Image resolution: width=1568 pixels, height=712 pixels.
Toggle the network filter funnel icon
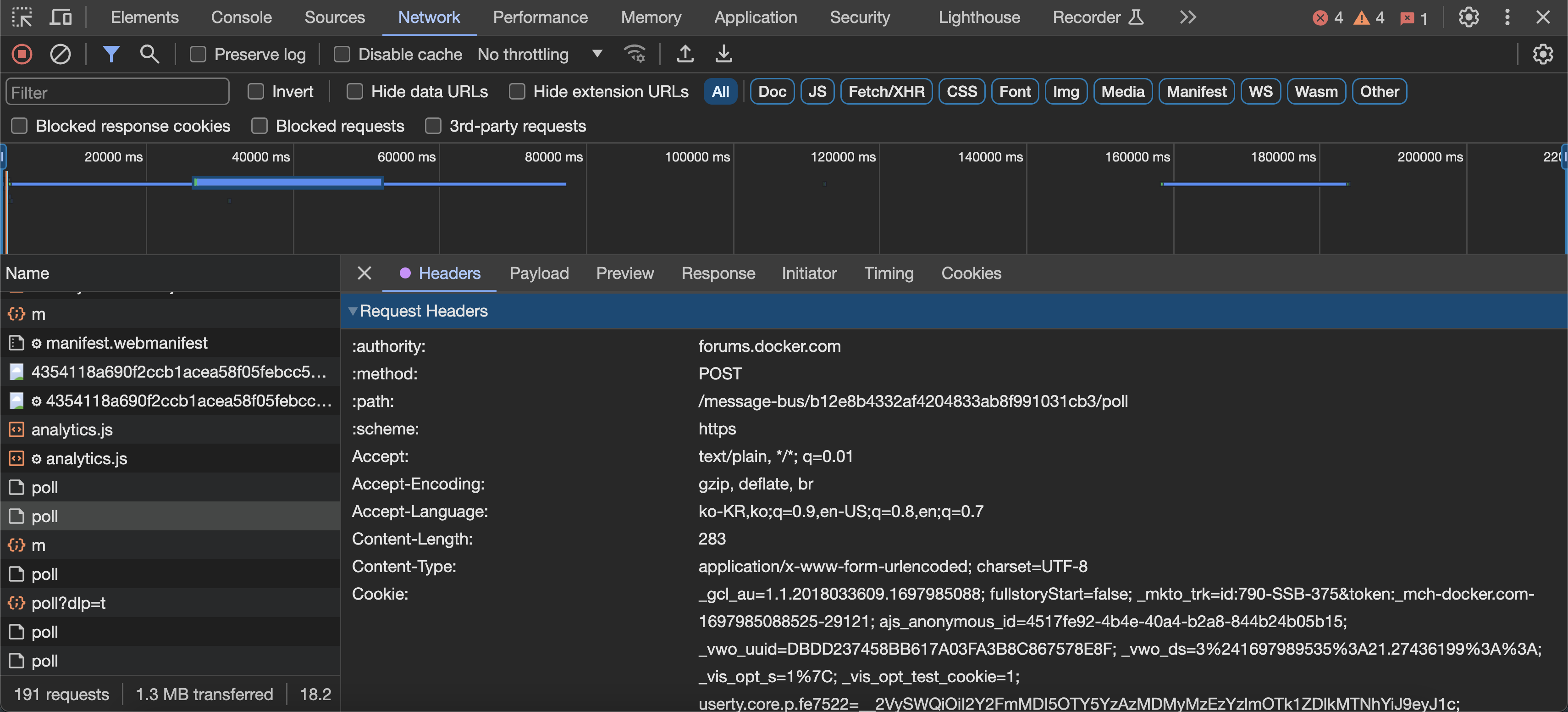tap(111, 54)
